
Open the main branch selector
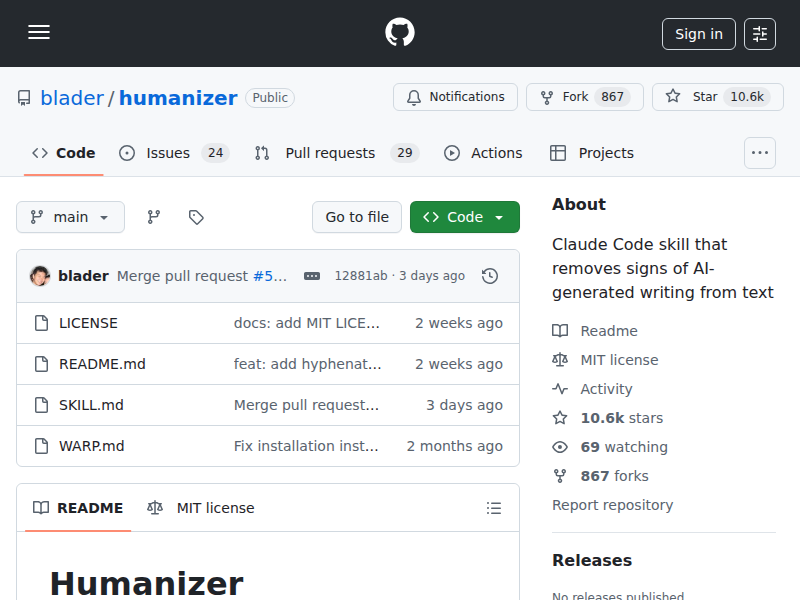point(70,217)
